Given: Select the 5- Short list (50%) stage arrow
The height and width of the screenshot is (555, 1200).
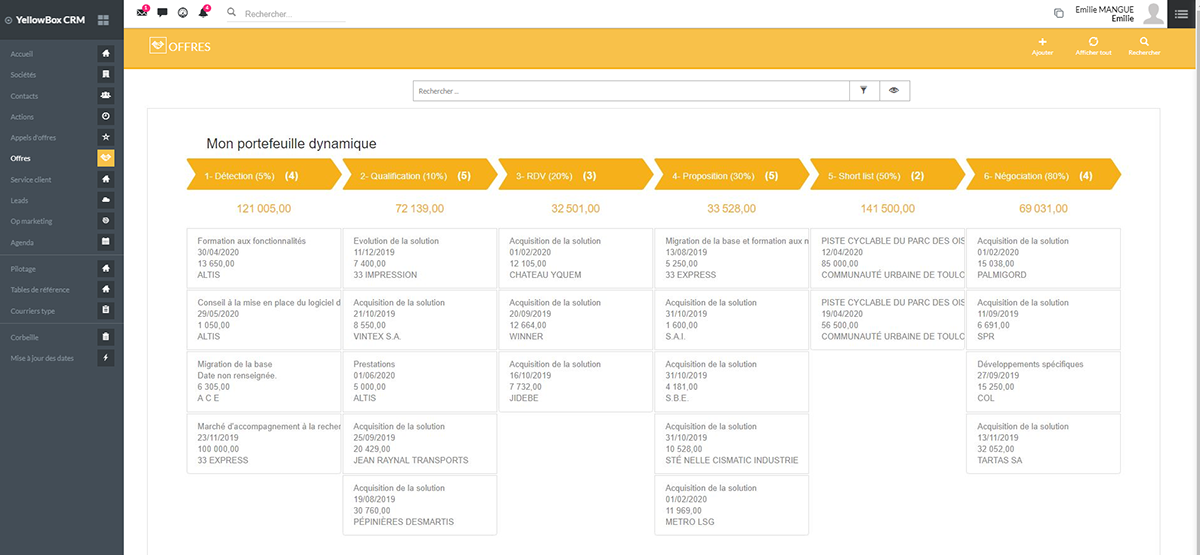Looking at the screenshot, I should 888,175.
